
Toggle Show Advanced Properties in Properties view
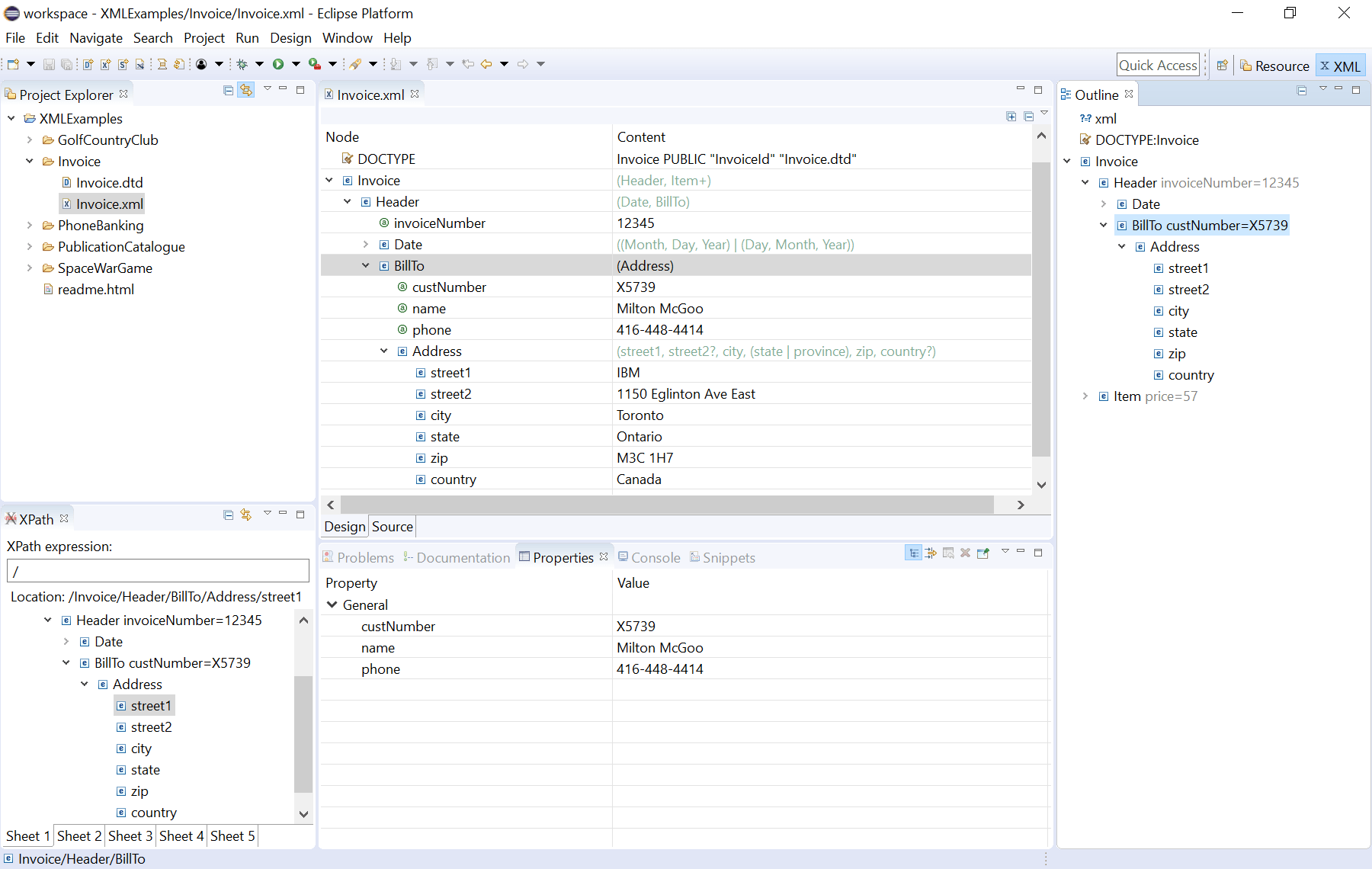coord(931,553)
